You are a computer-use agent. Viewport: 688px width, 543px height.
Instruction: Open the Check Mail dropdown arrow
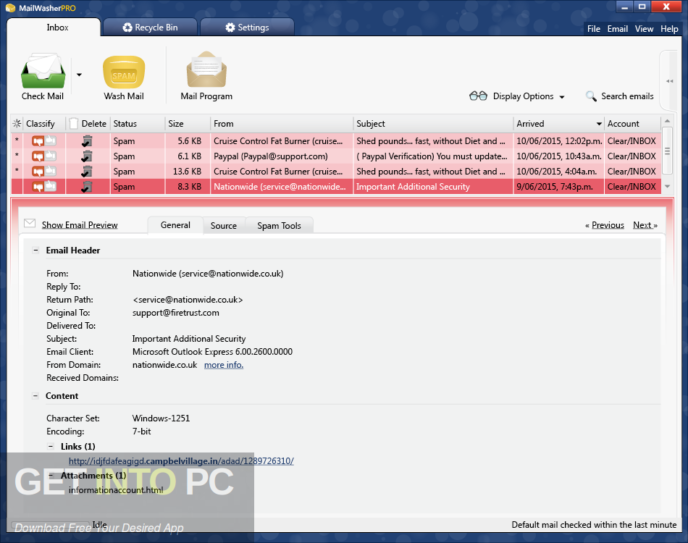pos(79,75)
